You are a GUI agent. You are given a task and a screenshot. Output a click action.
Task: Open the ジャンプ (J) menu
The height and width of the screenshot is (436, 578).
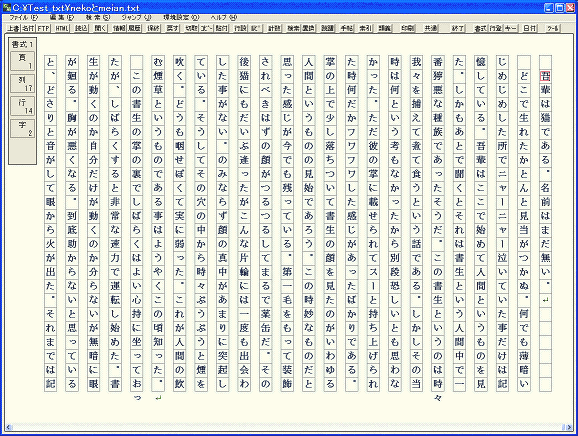[x=136, y=17]
